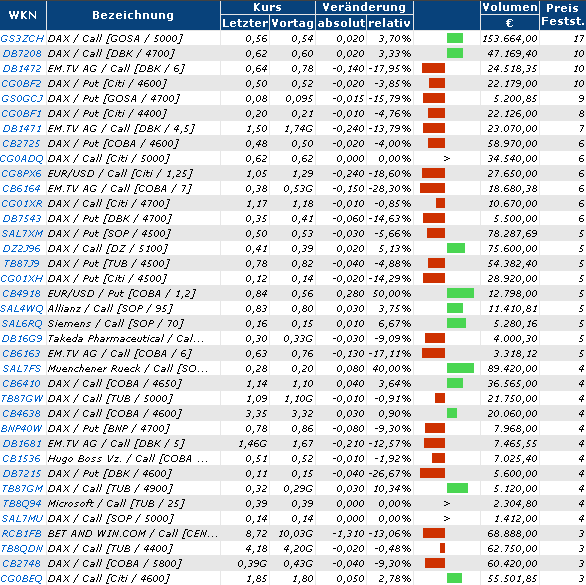This screenshot has height=585, width=586.
Task: Click red change bar for CB6164 row
Action: click(x=432, y=188)
